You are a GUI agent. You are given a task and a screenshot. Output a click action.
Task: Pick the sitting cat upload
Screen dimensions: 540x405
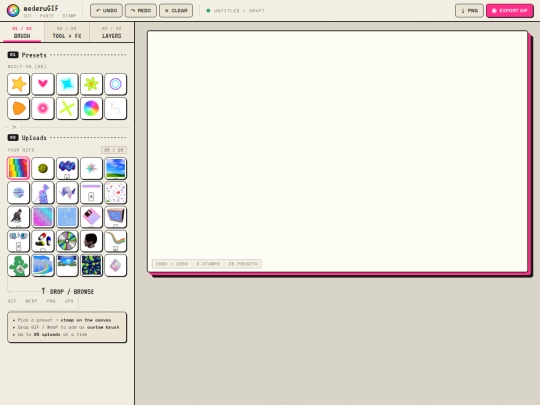19,217
